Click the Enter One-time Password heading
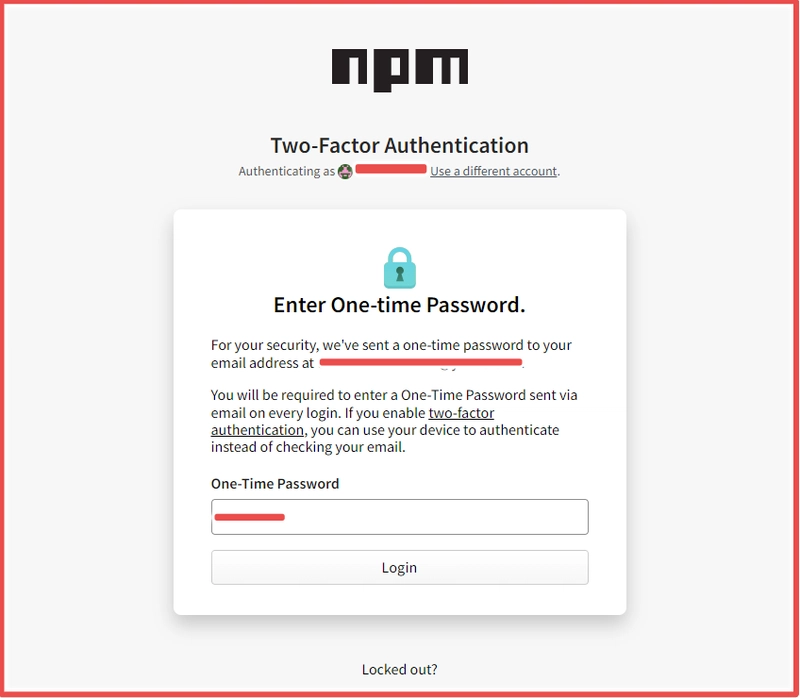Image resolution: width=800 pixels, height=698 pixels. [399, 305]
